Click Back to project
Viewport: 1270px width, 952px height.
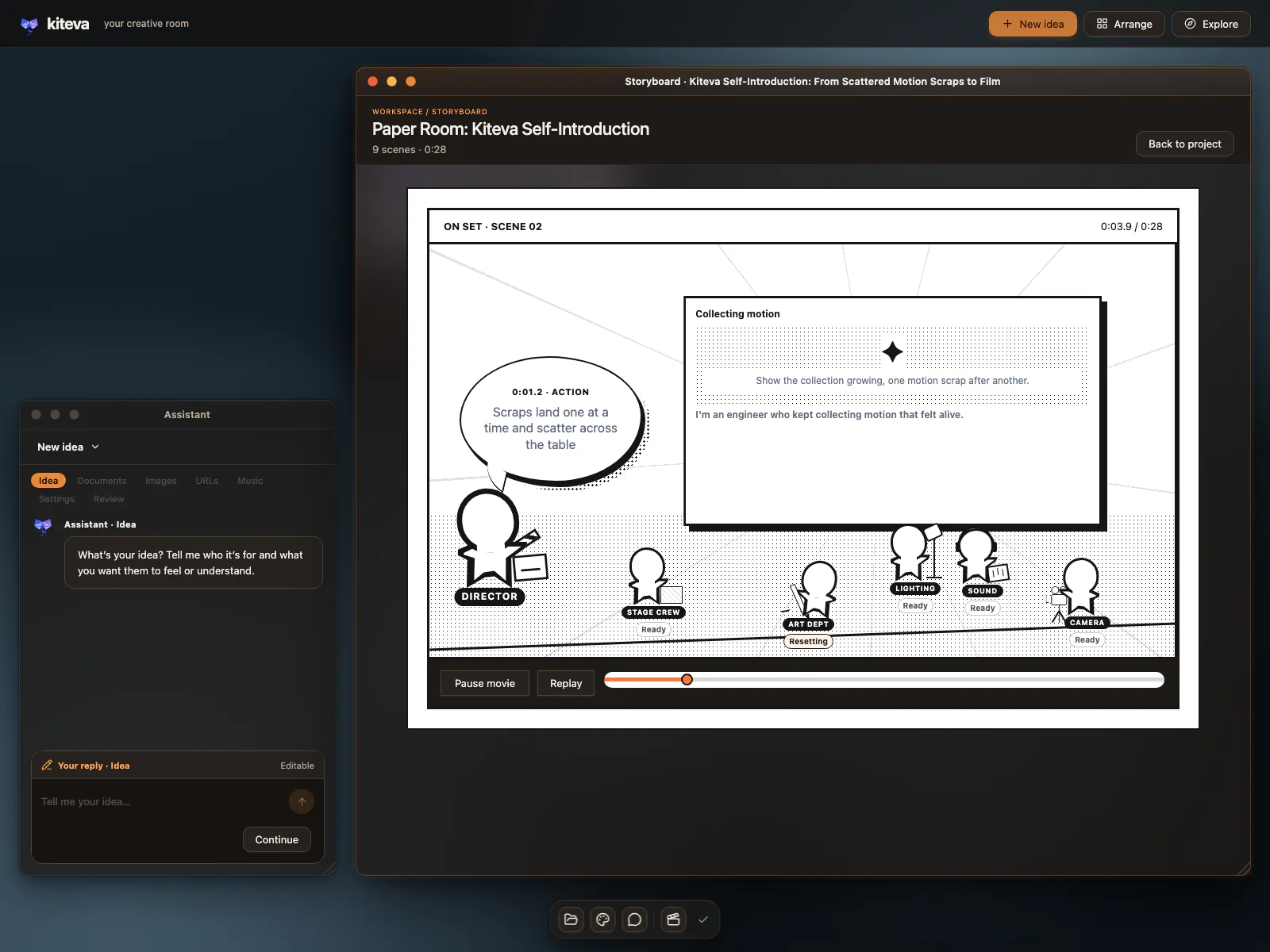pos(1184,144)
